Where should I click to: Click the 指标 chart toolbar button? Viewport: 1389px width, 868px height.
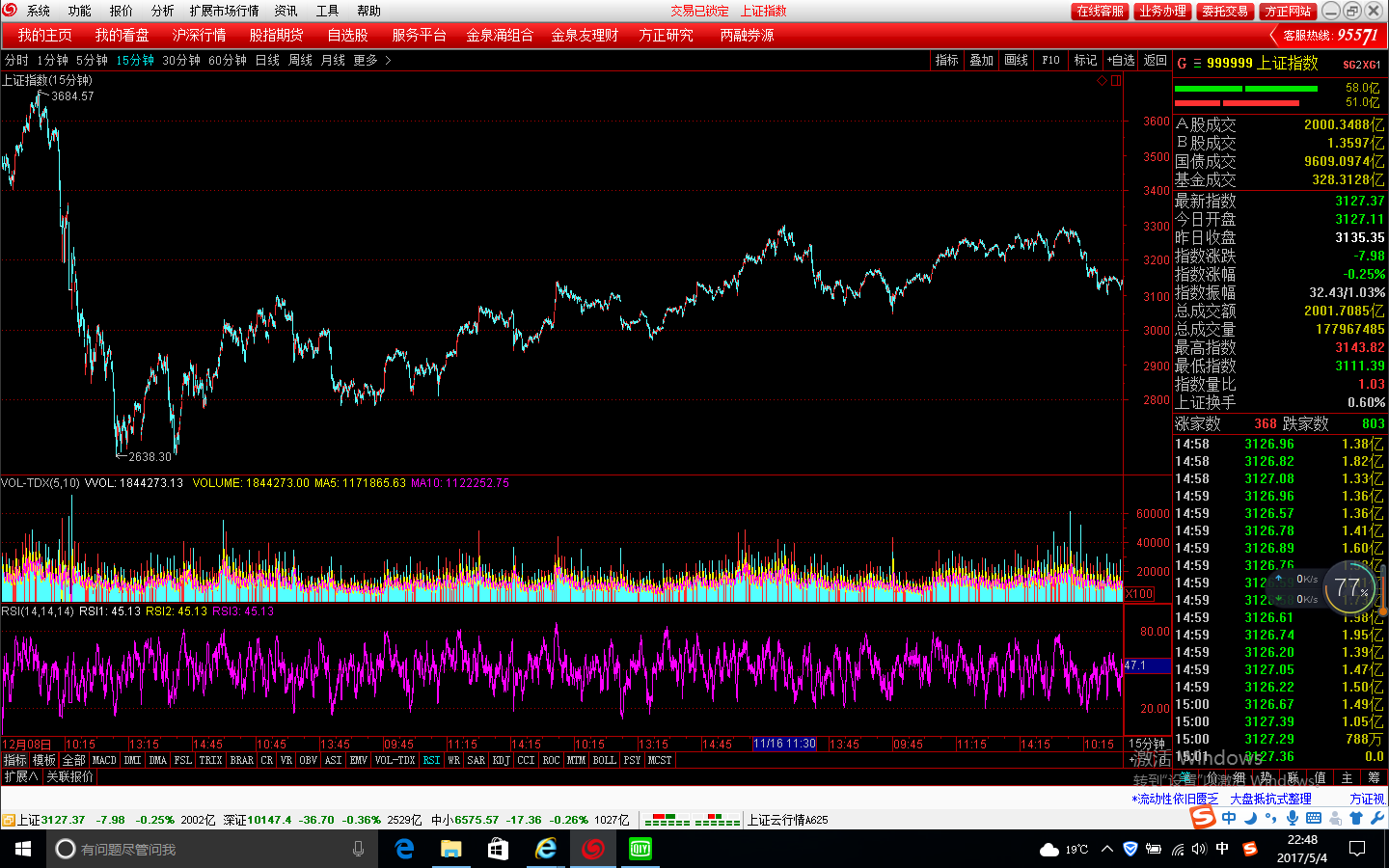point(947,60)
